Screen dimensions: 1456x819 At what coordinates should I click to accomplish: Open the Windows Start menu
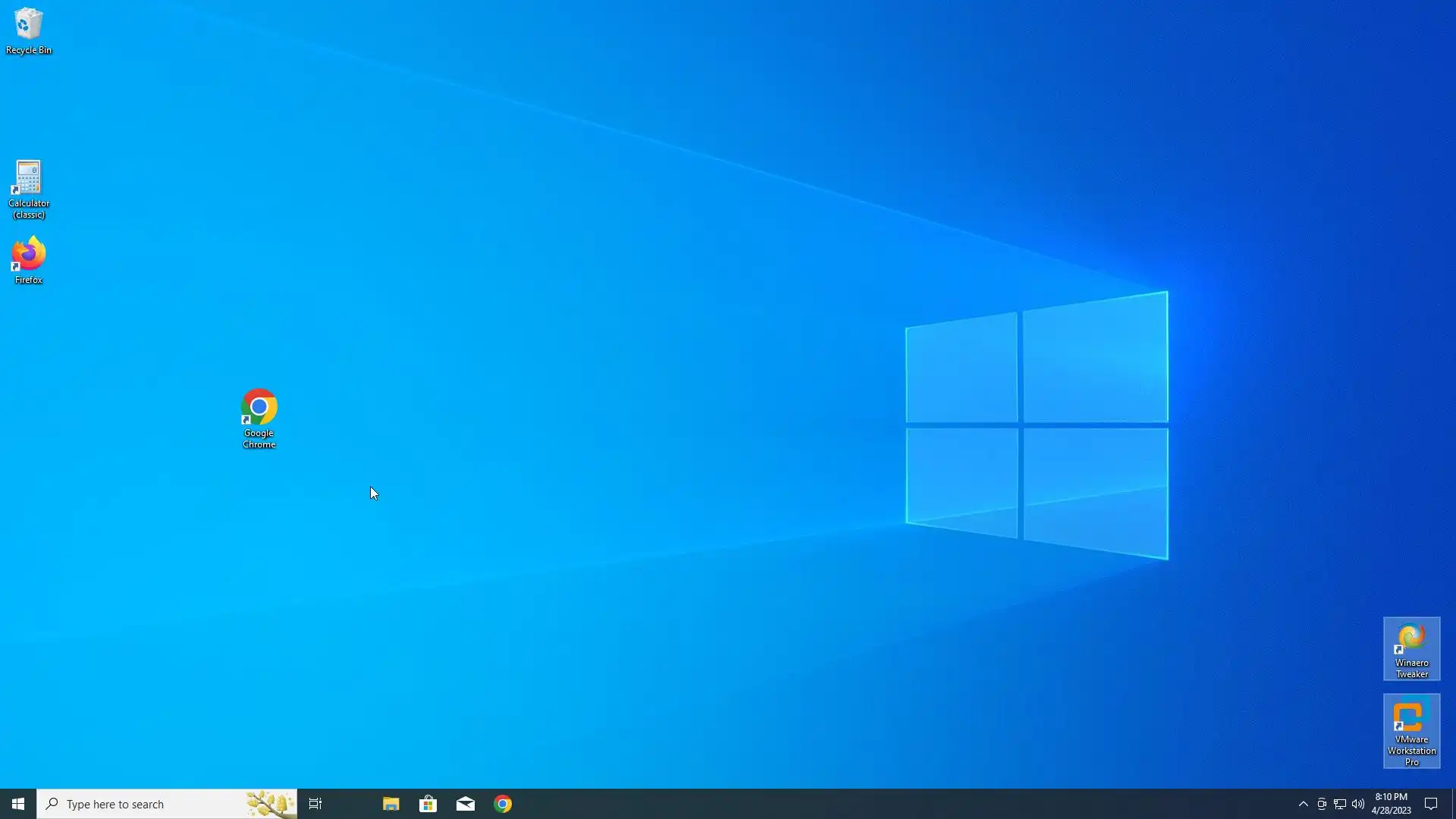pos(18,804)
